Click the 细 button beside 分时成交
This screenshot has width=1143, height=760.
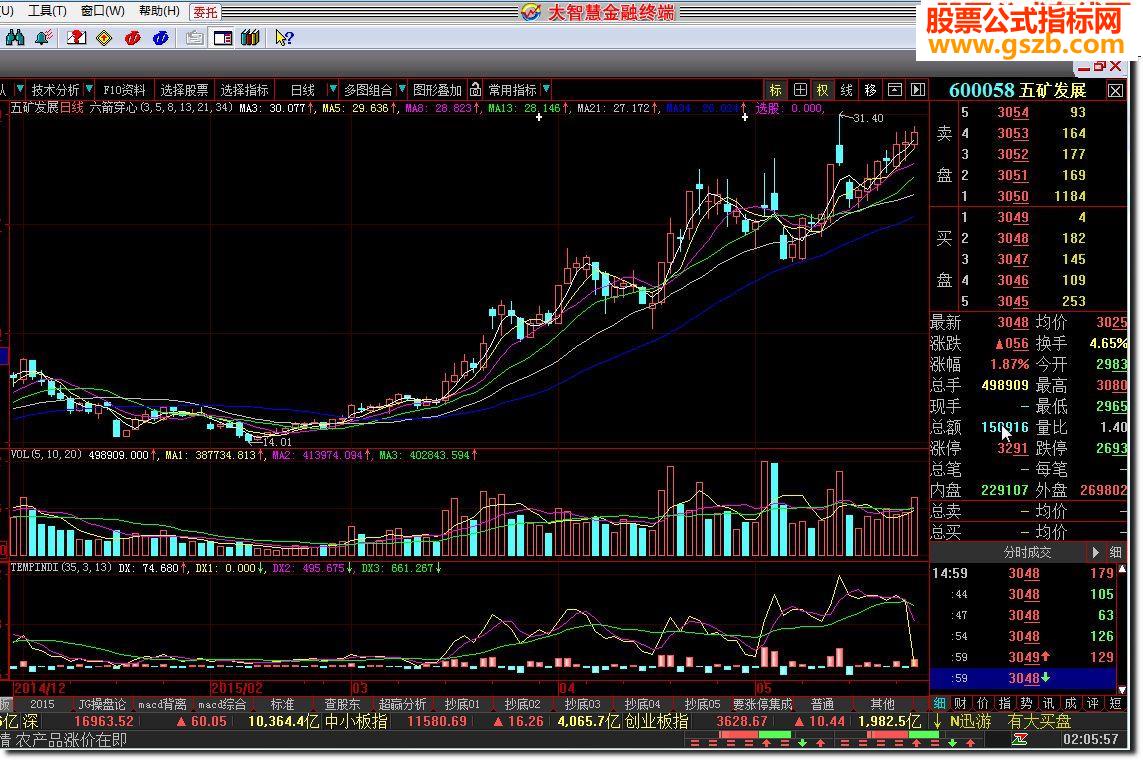point(1115,552)
